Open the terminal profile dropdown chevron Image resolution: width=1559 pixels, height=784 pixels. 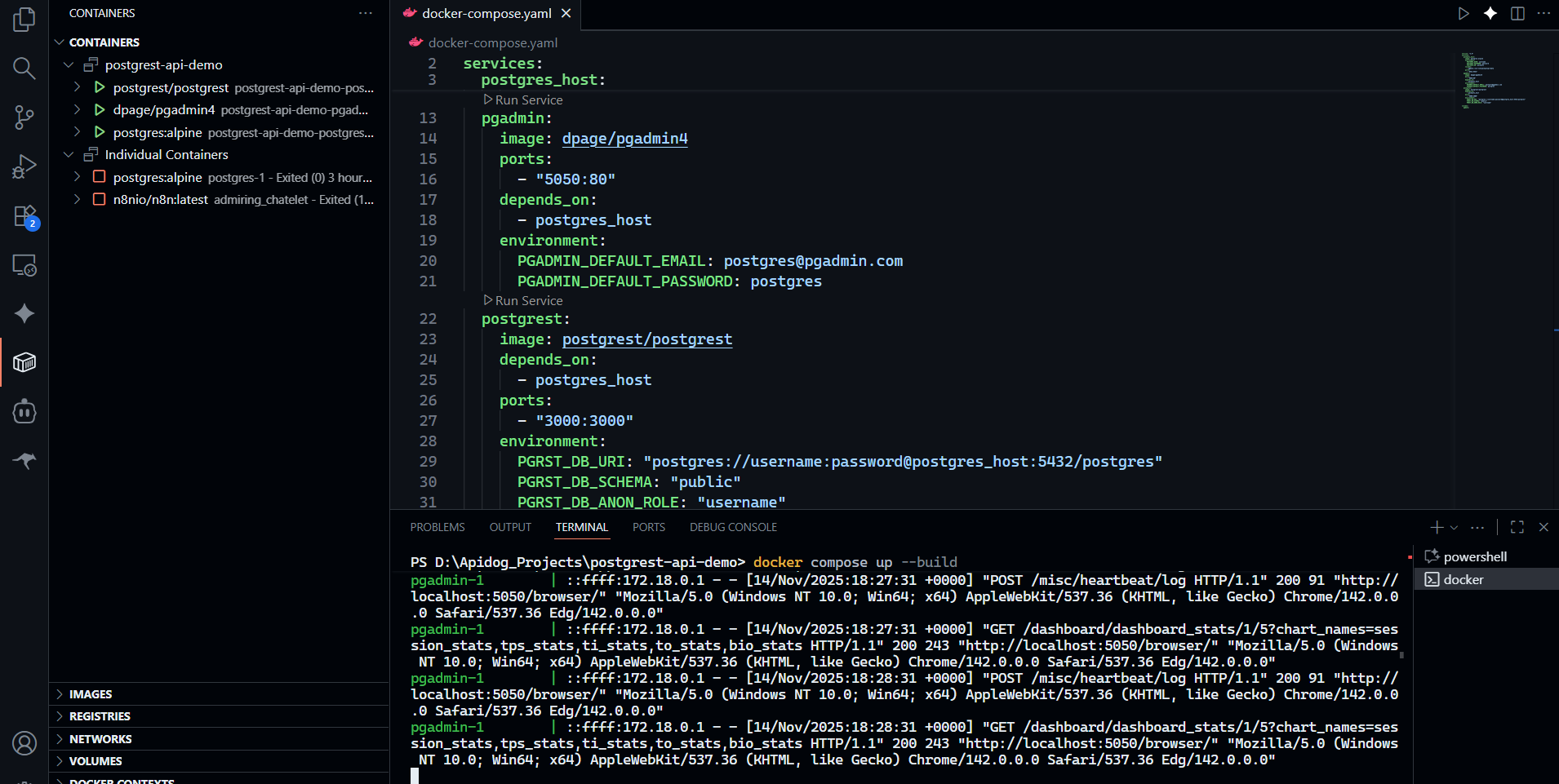(1455, 527)
